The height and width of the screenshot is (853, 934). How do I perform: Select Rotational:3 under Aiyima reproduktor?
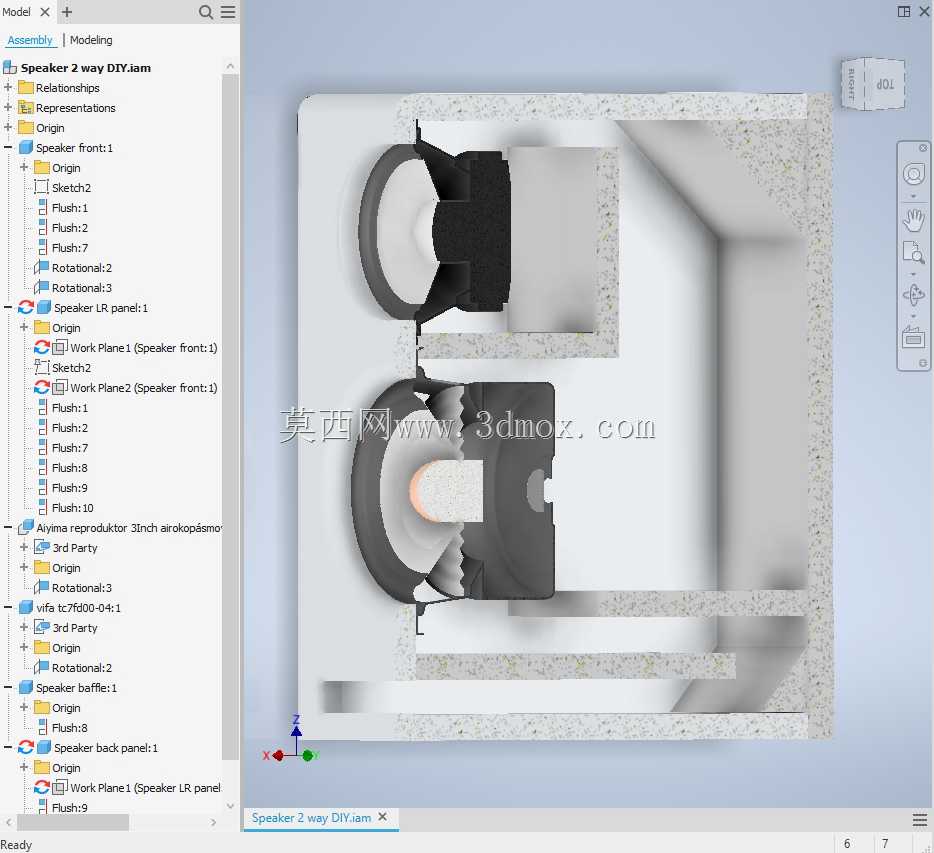point(82,587)
